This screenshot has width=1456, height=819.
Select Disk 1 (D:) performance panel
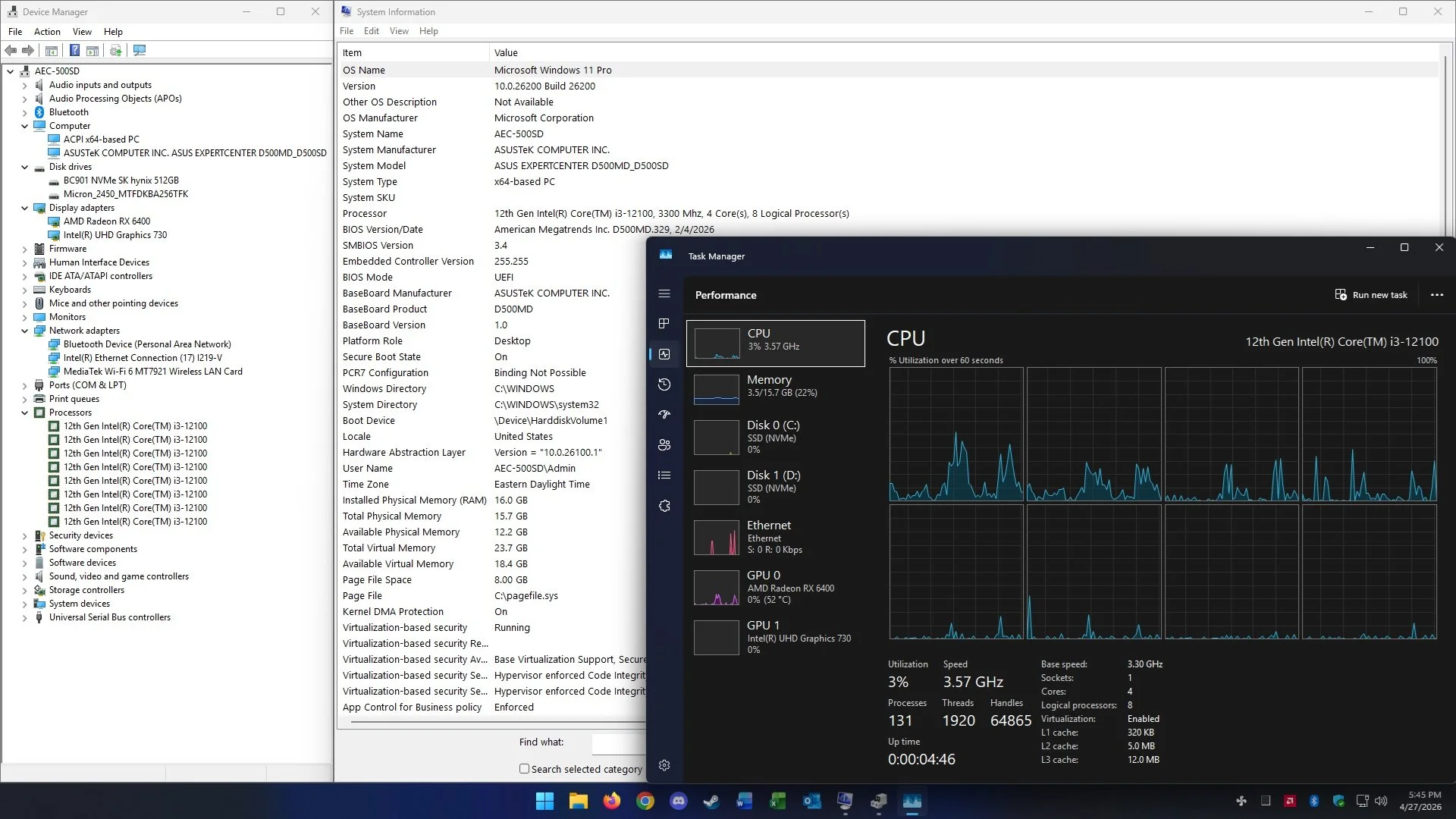pyautogui.click(x=775, y=487)
